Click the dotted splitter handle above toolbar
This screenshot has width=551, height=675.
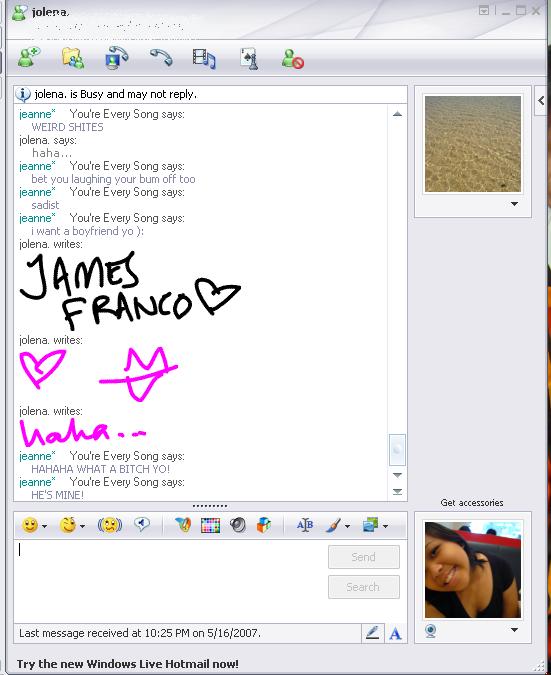pyautogui.click(x=210, y=506)
